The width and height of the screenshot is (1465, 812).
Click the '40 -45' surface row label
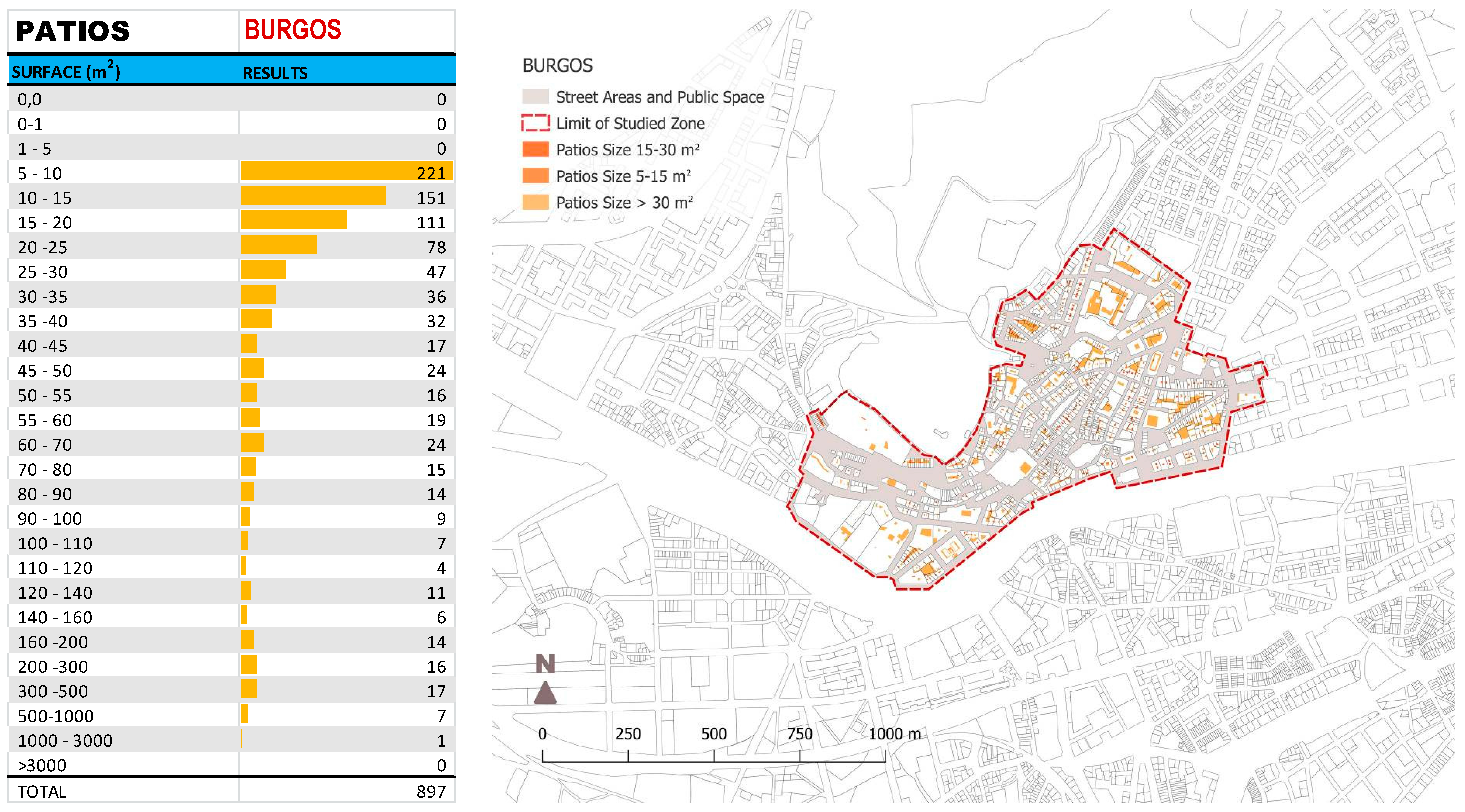(x=42, y=346)
